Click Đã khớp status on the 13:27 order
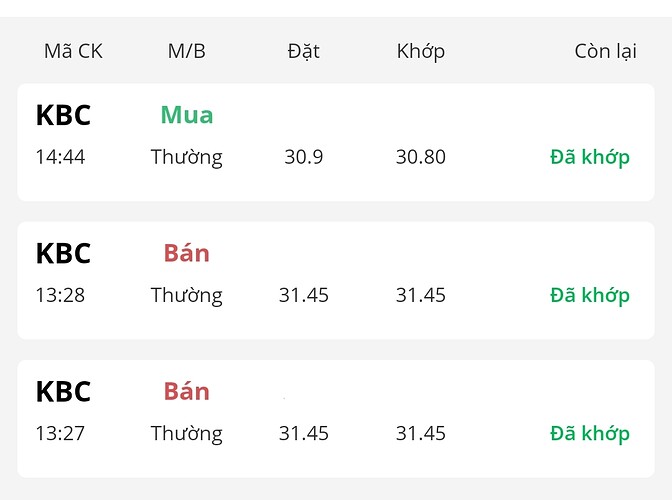This screenshot has height=500, width=672. (x=590, y=433)
